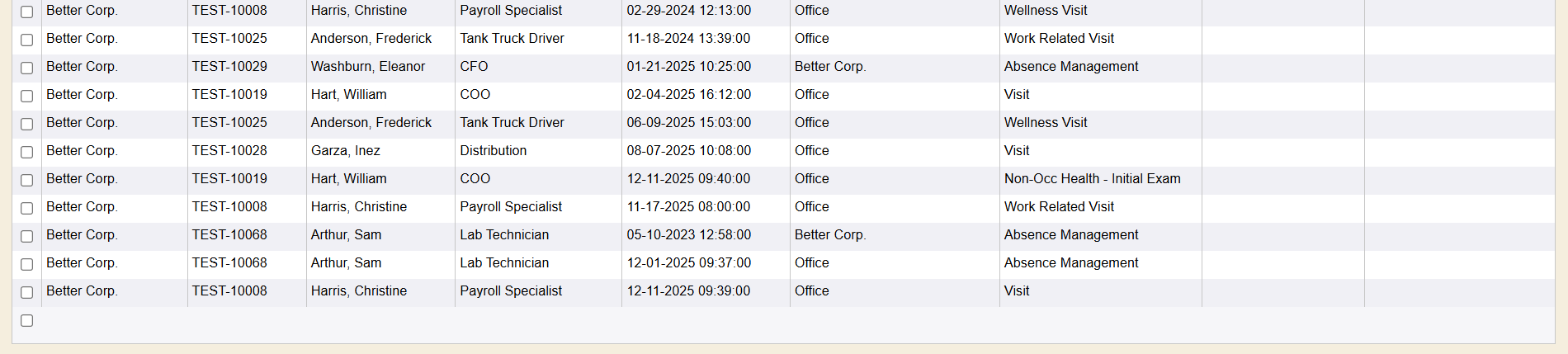Screen dimensions: 1568x354
Task: Click the name Washburn, Eleanor
Action: (367, 67)
